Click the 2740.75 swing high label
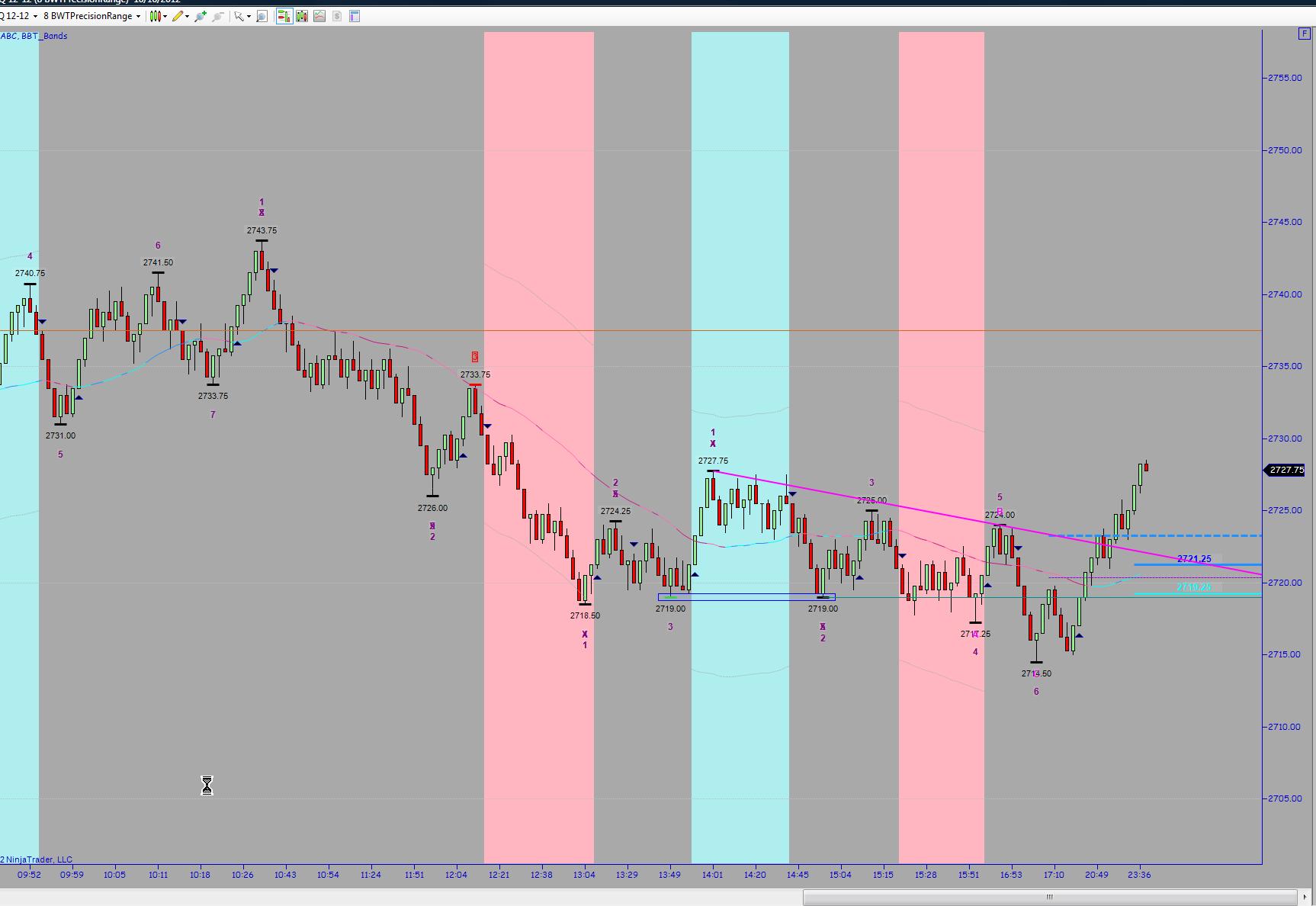1316x906 pixels. pos(30,273)
